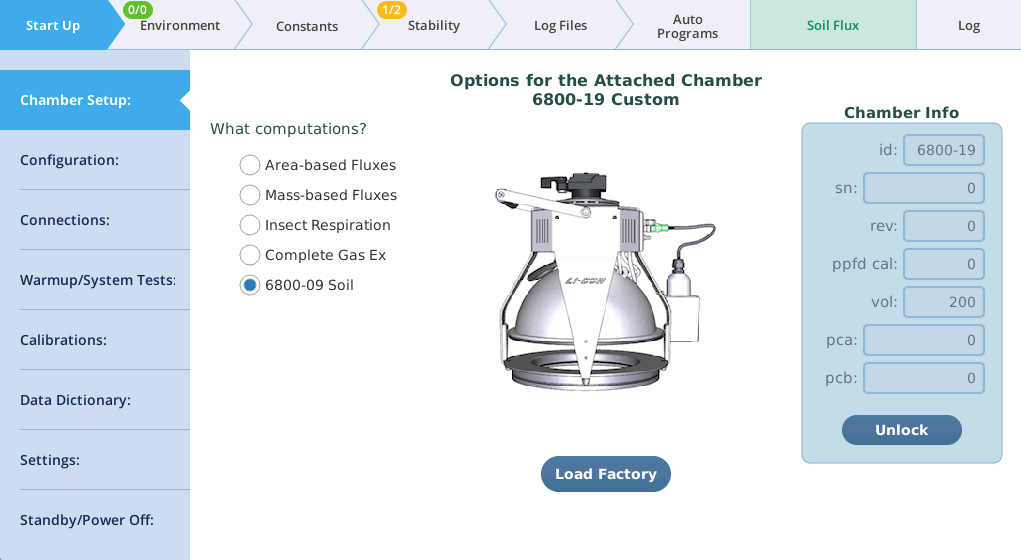Image resolution: width=1021 pixels, height=560 pixels.
Task: Click the chamber id field
Action: point(944,150)
